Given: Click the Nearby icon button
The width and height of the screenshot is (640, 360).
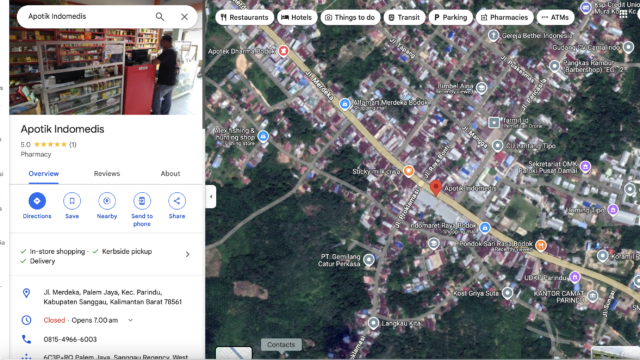Looking at the screenshot, I should 107,201.
